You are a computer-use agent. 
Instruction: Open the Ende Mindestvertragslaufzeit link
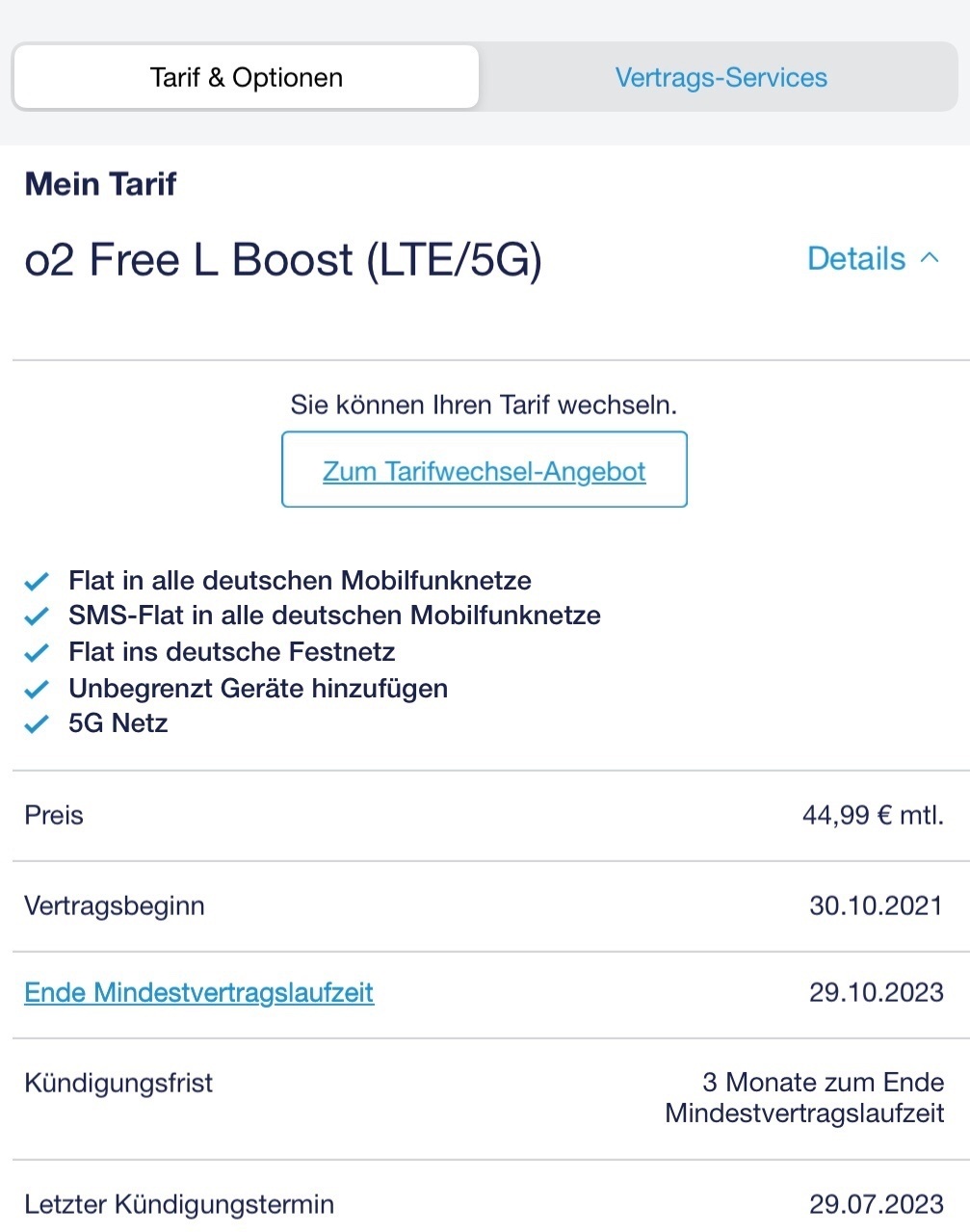199,993
